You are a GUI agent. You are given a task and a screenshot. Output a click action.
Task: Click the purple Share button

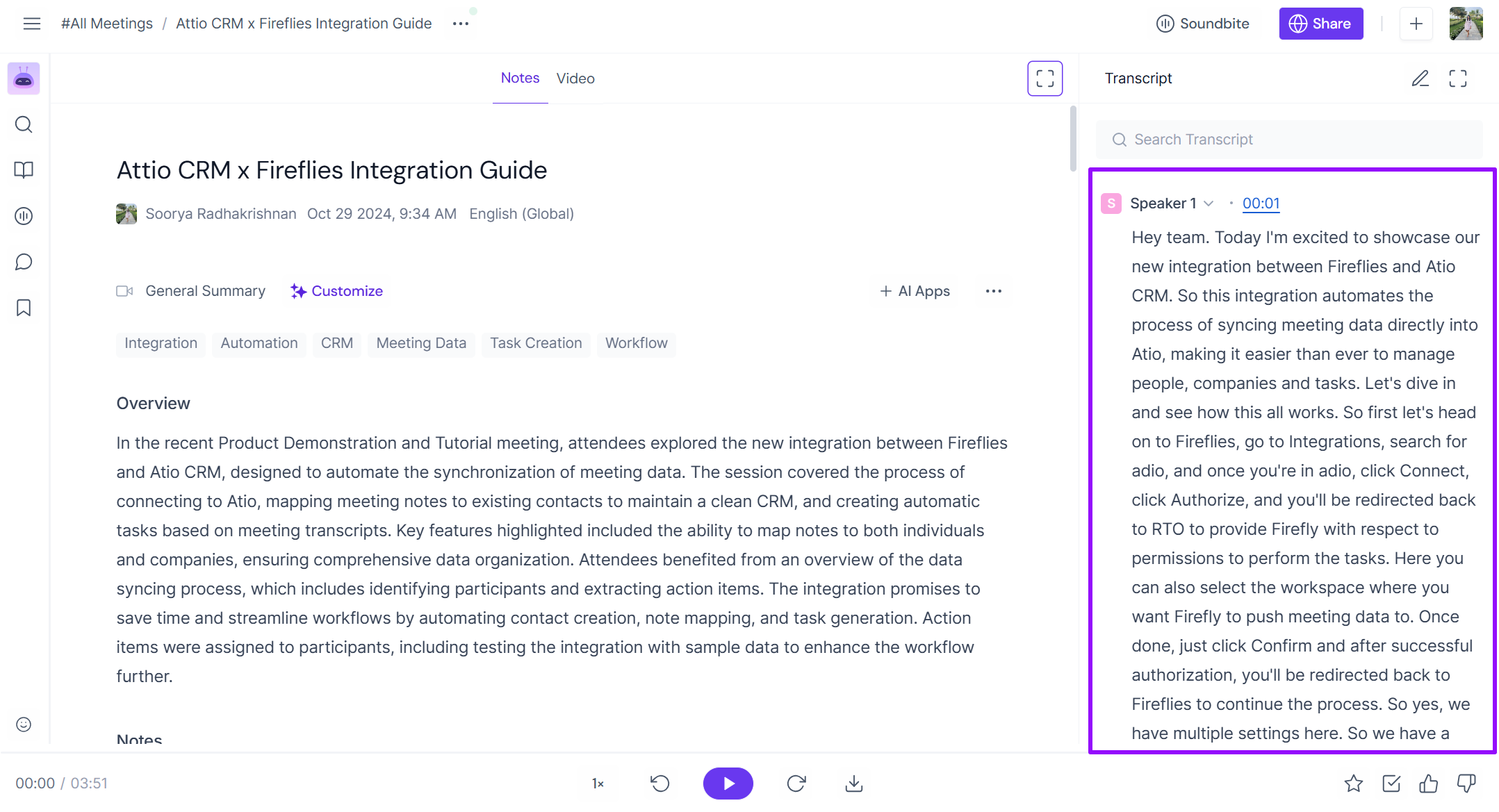pos(1320,24)
